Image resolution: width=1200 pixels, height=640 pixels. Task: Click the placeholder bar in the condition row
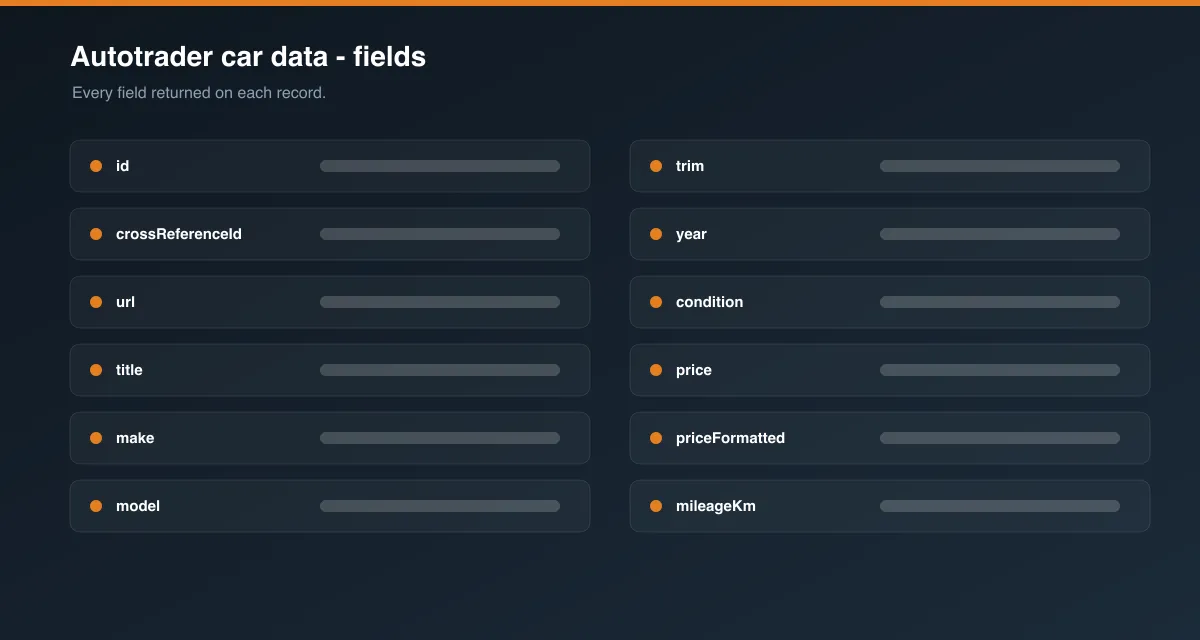(1000, 302)
